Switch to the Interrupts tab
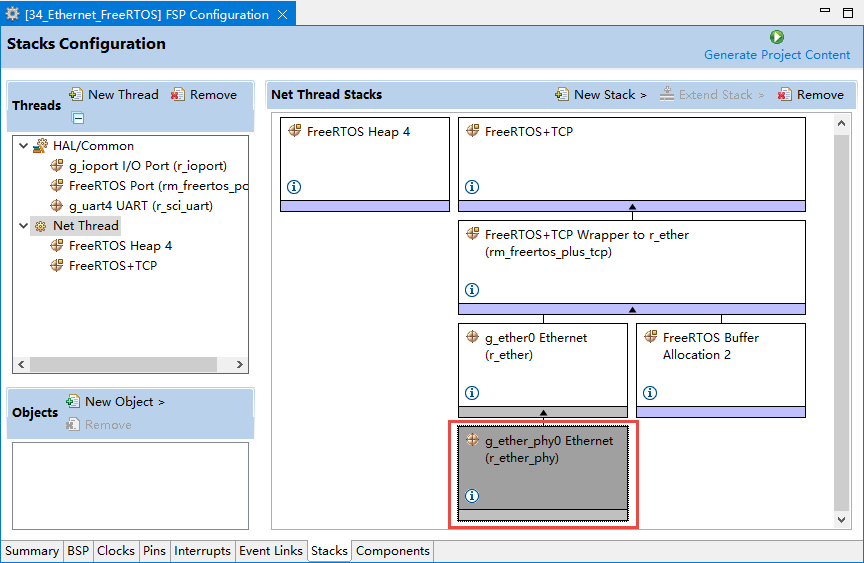864x563 pixels. tap(202, 551)
